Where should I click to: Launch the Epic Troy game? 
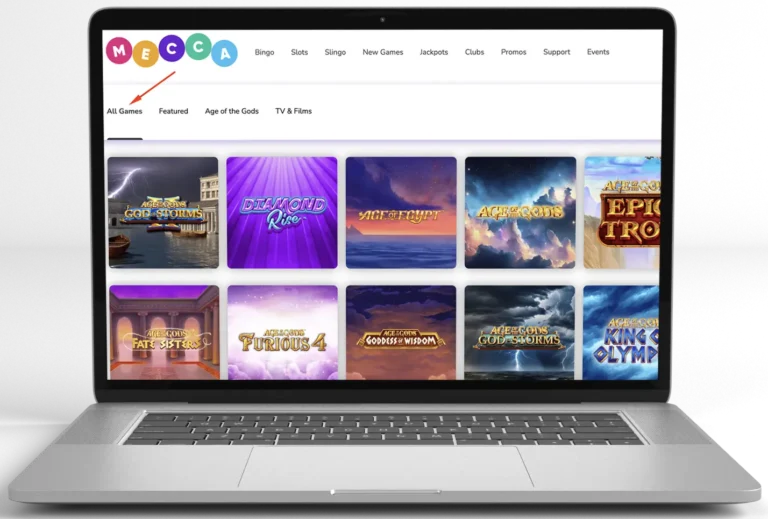622,212
